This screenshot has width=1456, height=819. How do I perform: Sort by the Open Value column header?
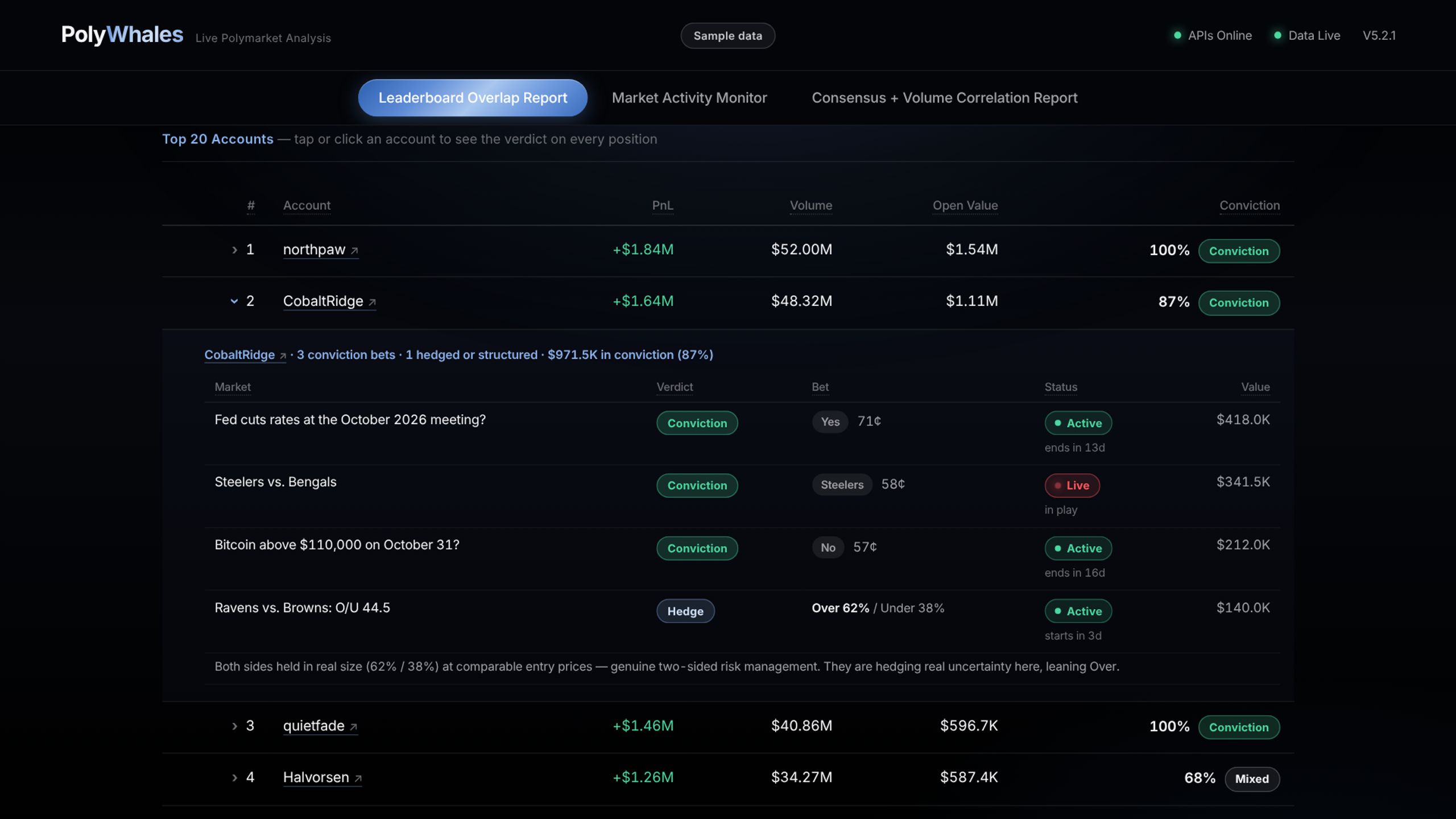(965, 205)
